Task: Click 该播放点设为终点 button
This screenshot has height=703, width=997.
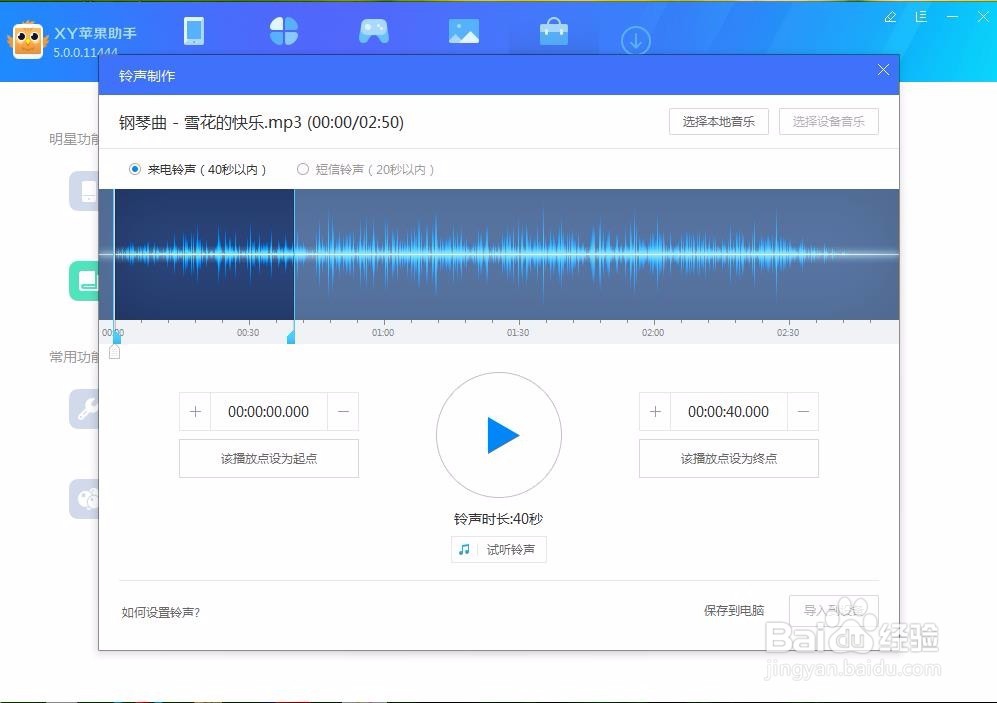Action: (729, 458)
